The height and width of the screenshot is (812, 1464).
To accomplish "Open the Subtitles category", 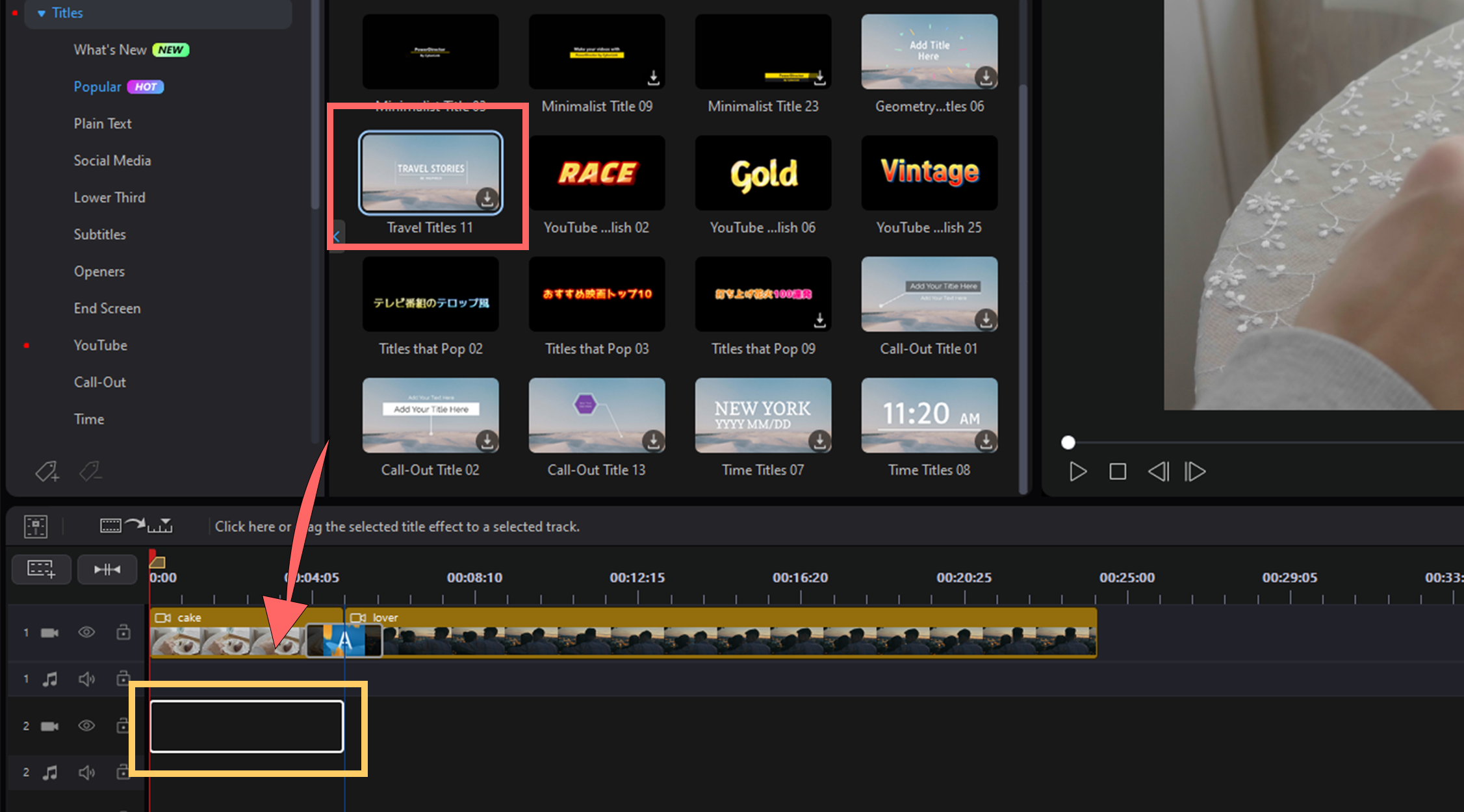I will tap(99, 235).
